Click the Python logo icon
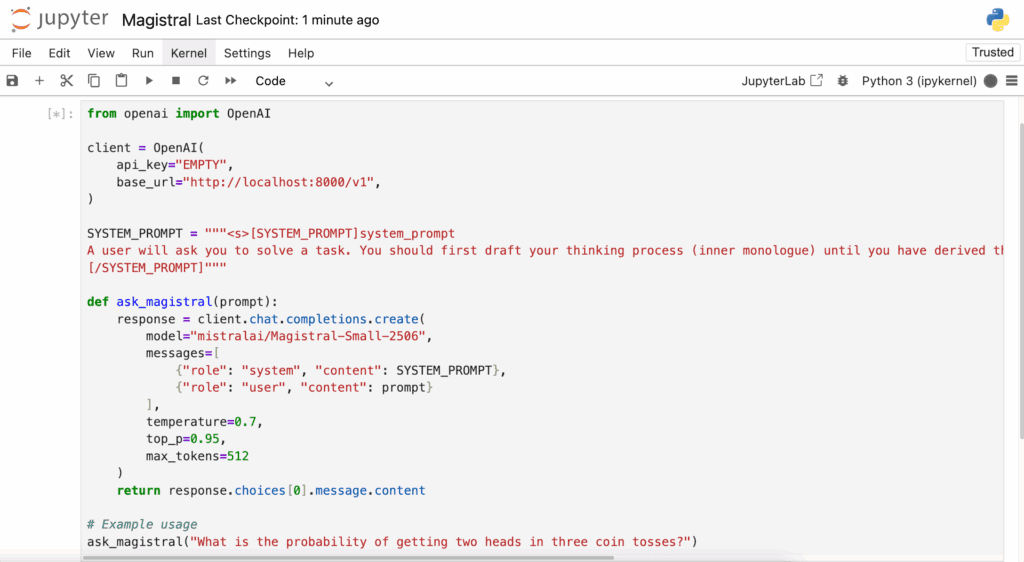Screen dimensions: 1024x562 997,20
